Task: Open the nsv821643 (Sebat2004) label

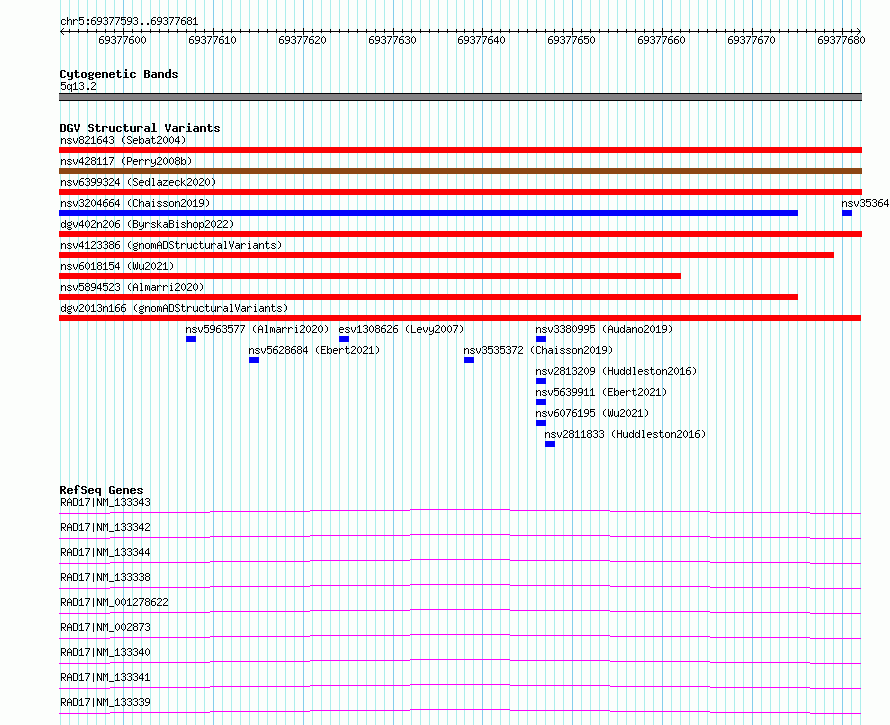Action: 123,140
